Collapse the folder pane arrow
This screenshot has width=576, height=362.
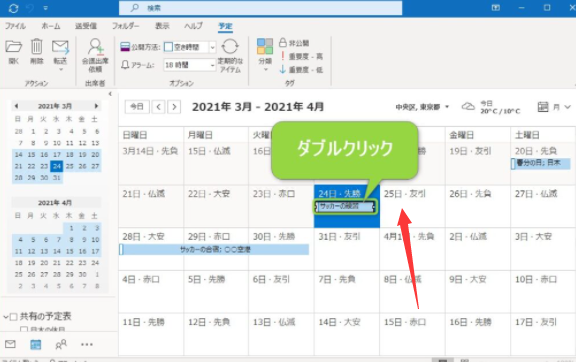[110, 94]
